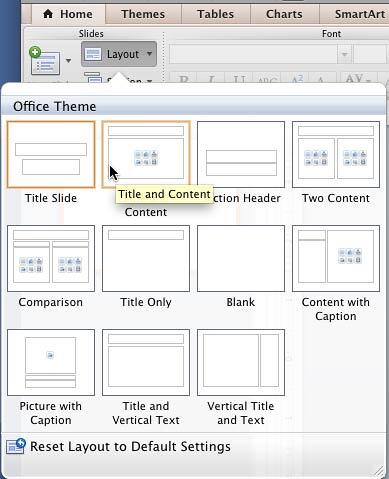389x479 pixels.
Task: Open the font name combo box
Action: (260, 54)
